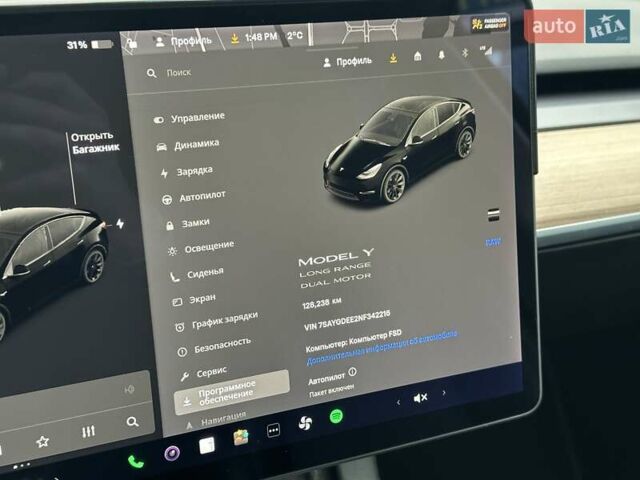Select Динамика in the settings menu

coord(189,145)
